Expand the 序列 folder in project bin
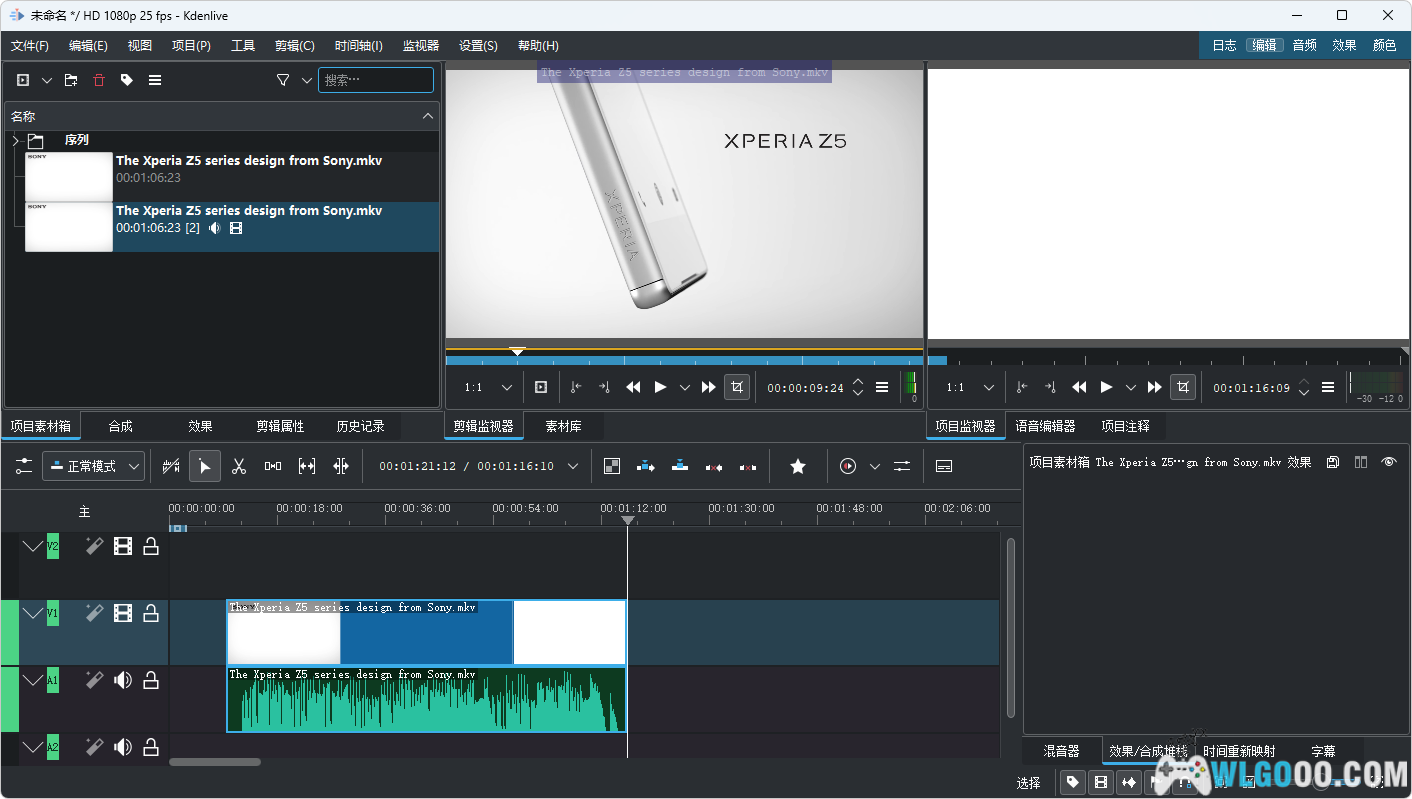Viewport: 1412px width, 799px height. [15, 141]
